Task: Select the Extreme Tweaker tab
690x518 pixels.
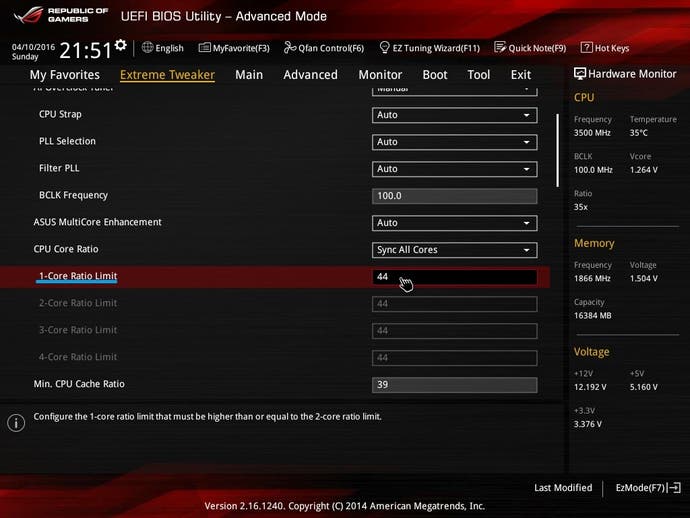Action: point(167,75)
